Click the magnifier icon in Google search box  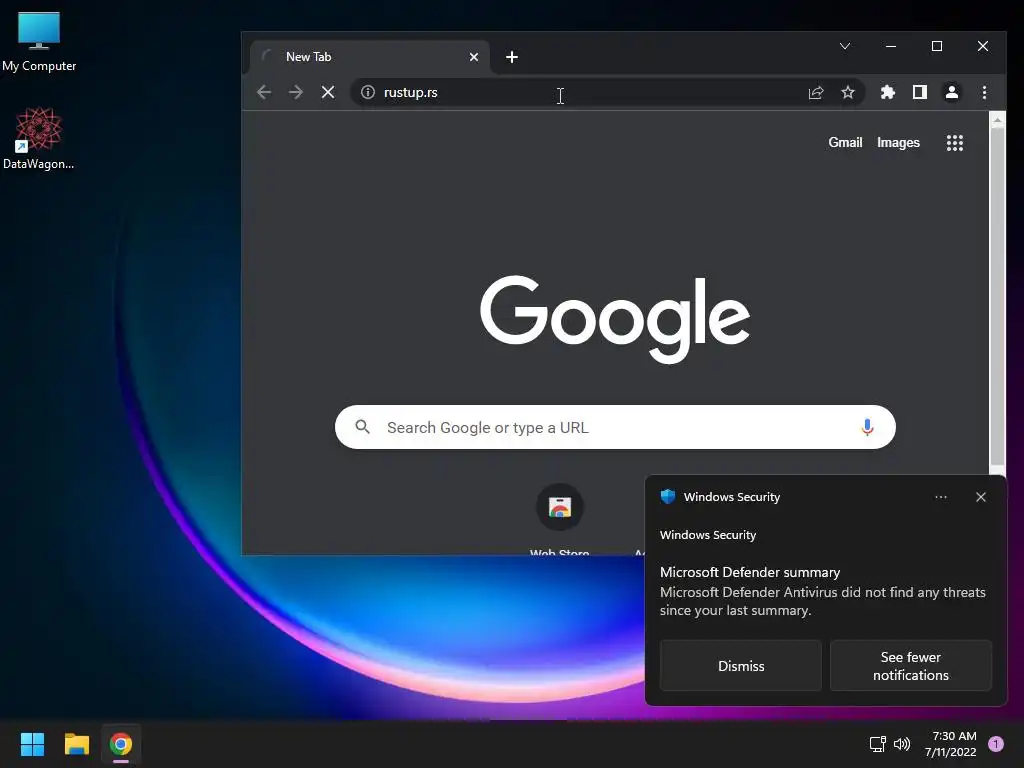click(362, 427)
